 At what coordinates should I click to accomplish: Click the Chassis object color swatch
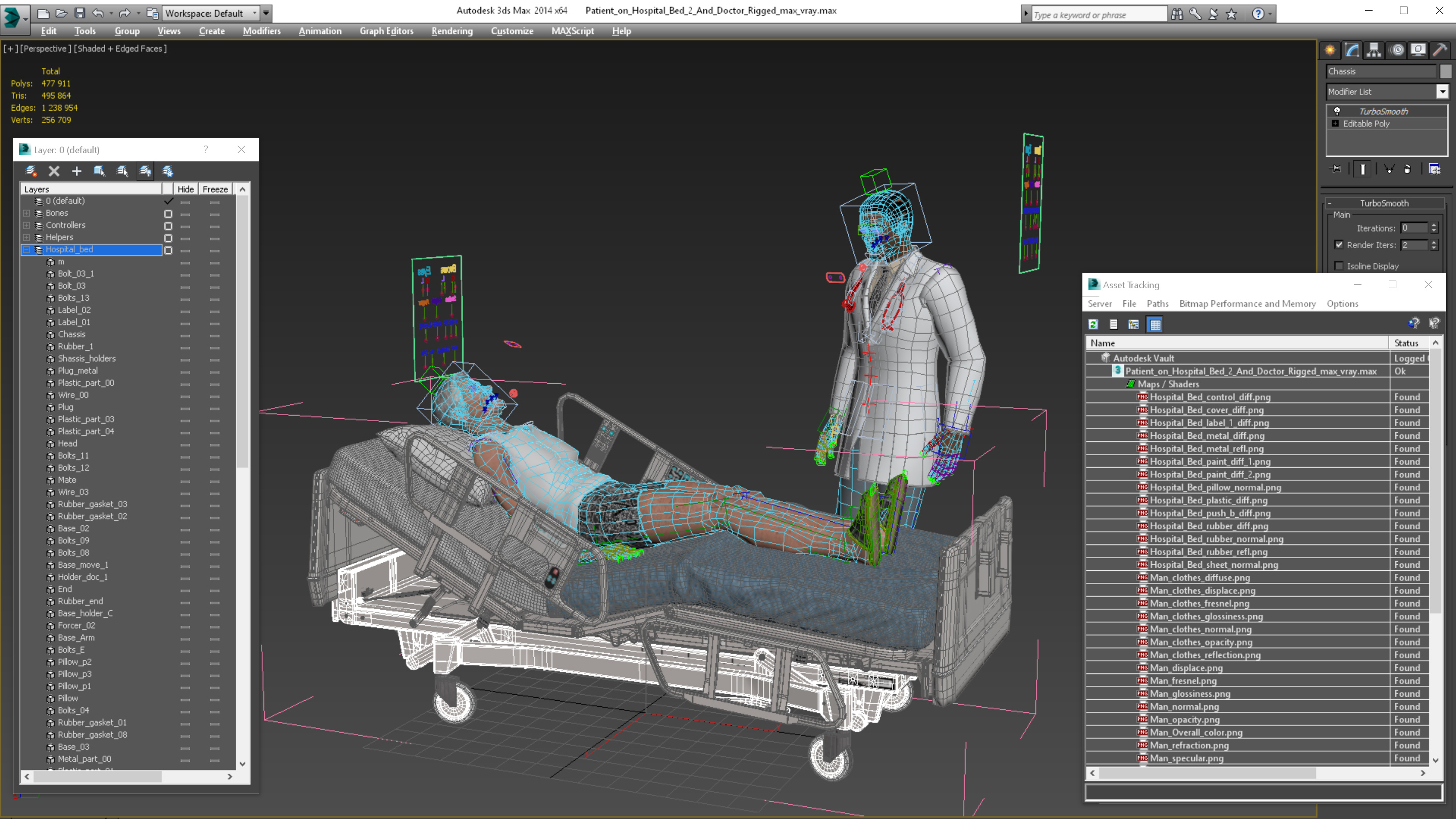pyautogui.click(x=1445, y=71)
